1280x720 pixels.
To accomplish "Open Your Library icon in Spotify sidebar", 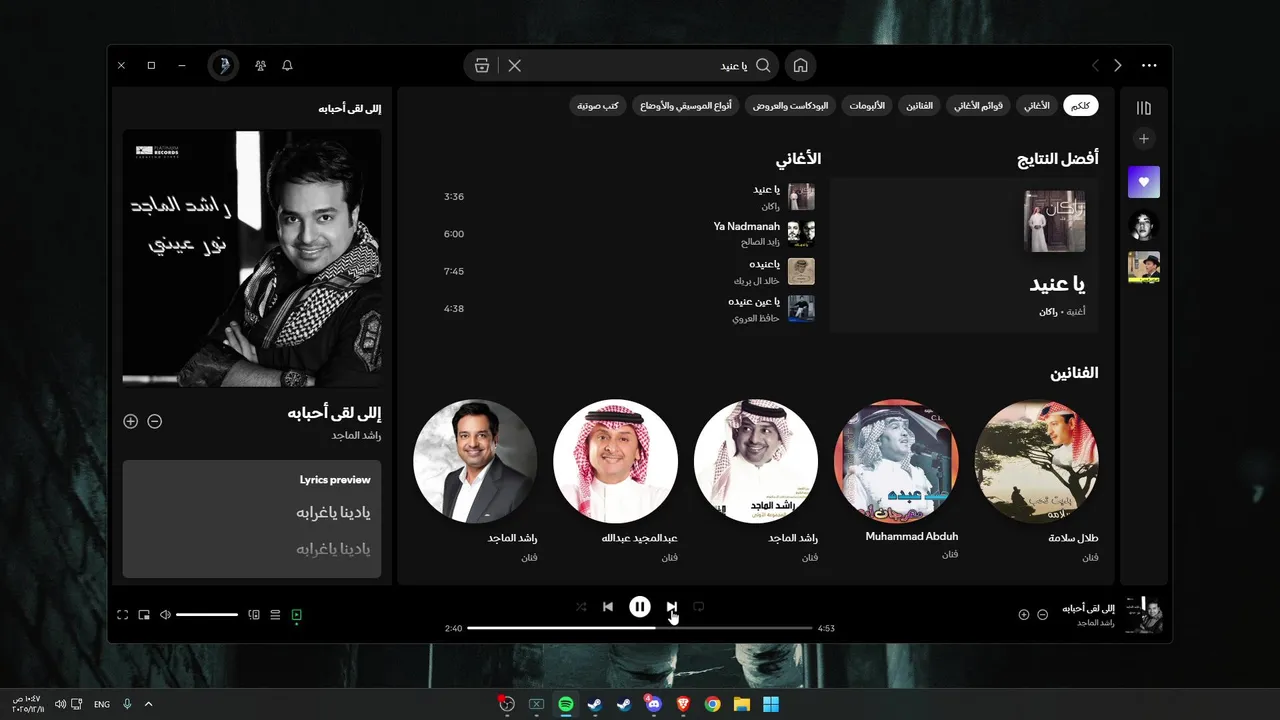I will pyautogui.click(x=1144, y=108).
